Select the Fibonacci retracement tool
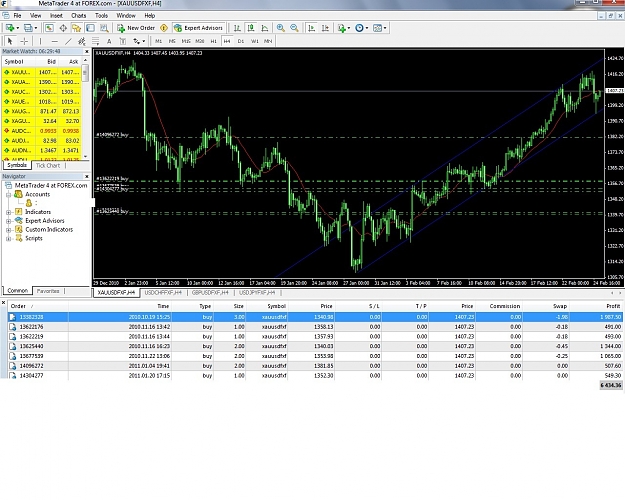Screen dimensions: 625x500 [96, 41]
